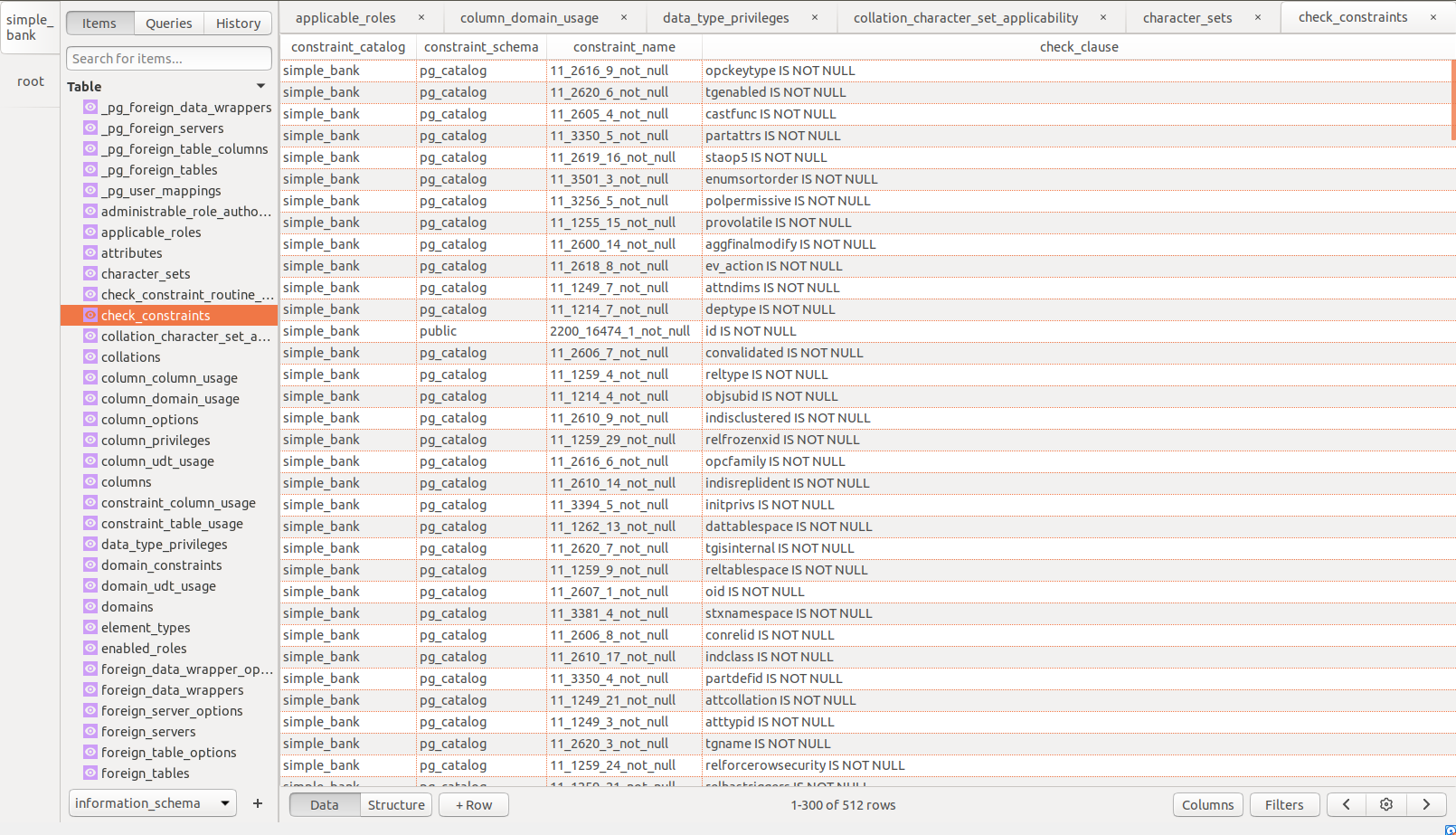
Task: Switch to the Structure tab
Action: pyautogui.click(x=396, y=804)
